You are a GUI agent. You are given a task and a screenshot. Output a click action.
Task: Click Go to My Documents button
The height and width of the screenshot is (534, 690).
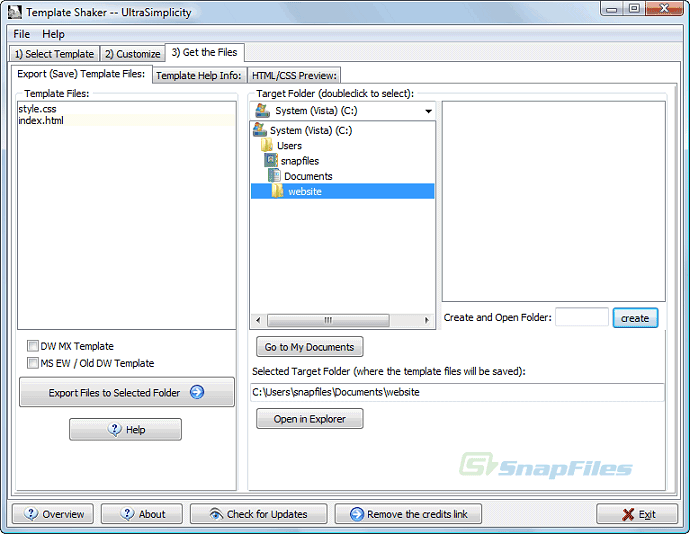pos(309,347)
